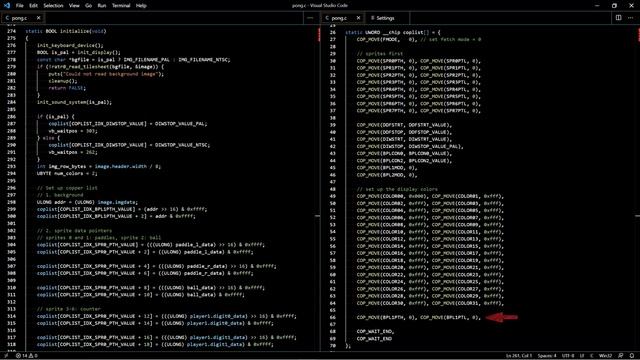
Task: Click line 284 init_sound_system(is_pal) call
Action: tap(74, 102)
